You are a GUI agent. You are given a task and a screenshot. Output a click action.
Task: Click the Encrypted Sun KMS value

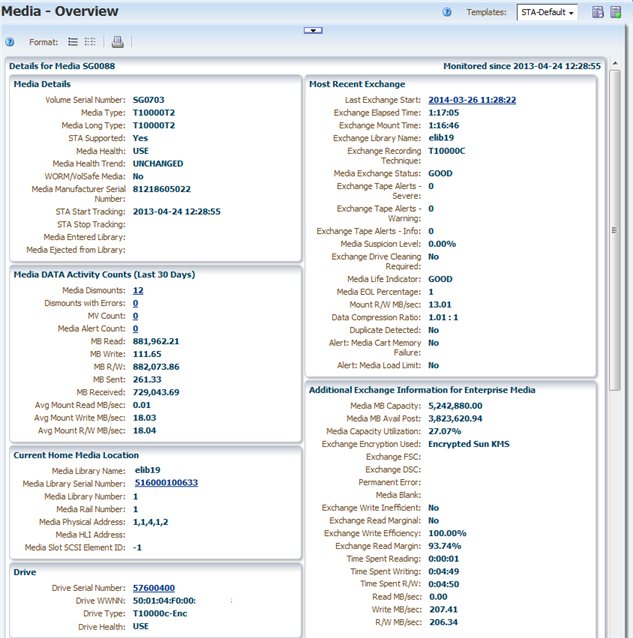469,444
